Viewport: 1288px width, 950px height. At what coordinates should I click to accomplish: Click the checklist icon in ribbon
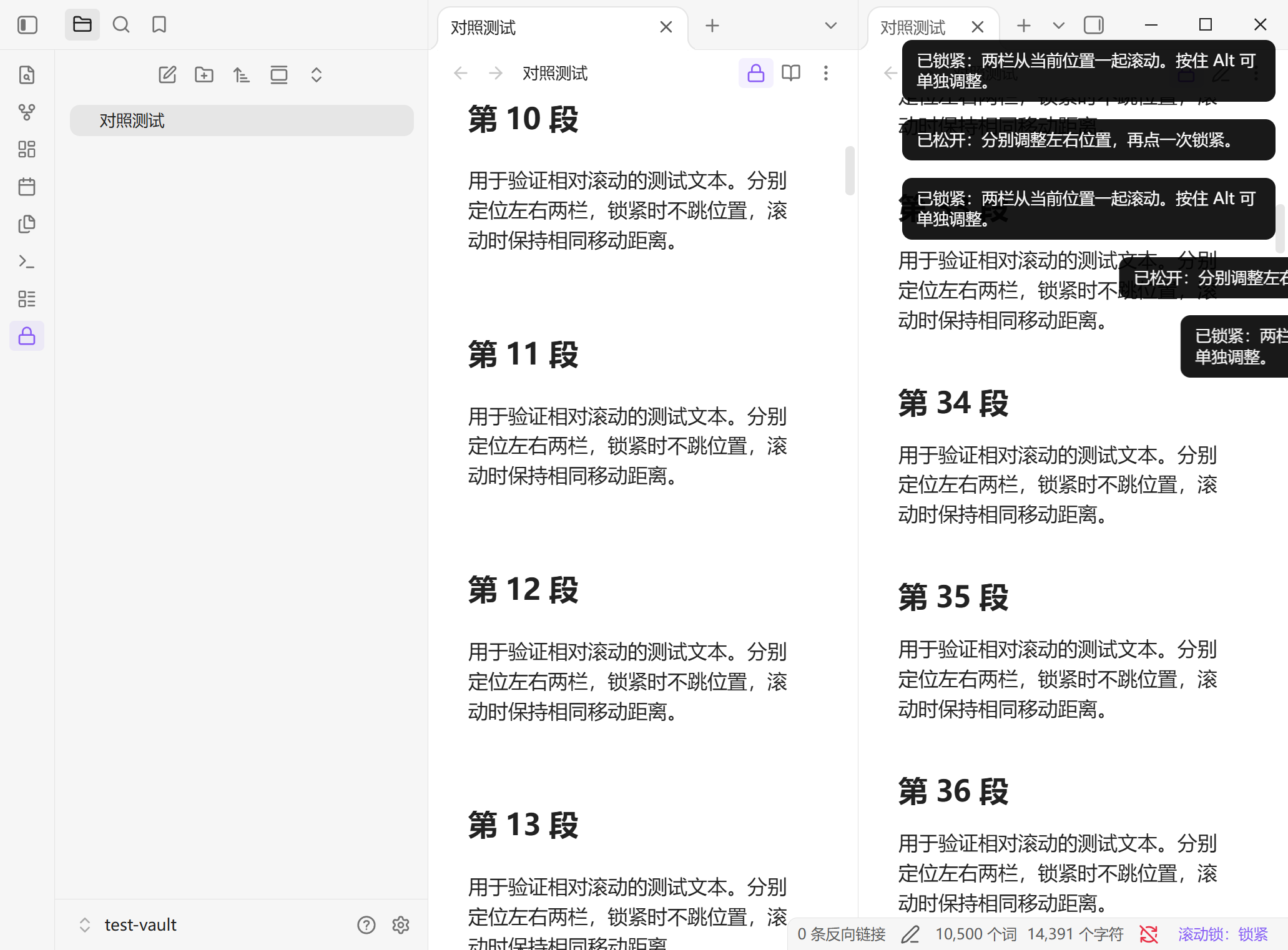27,299
